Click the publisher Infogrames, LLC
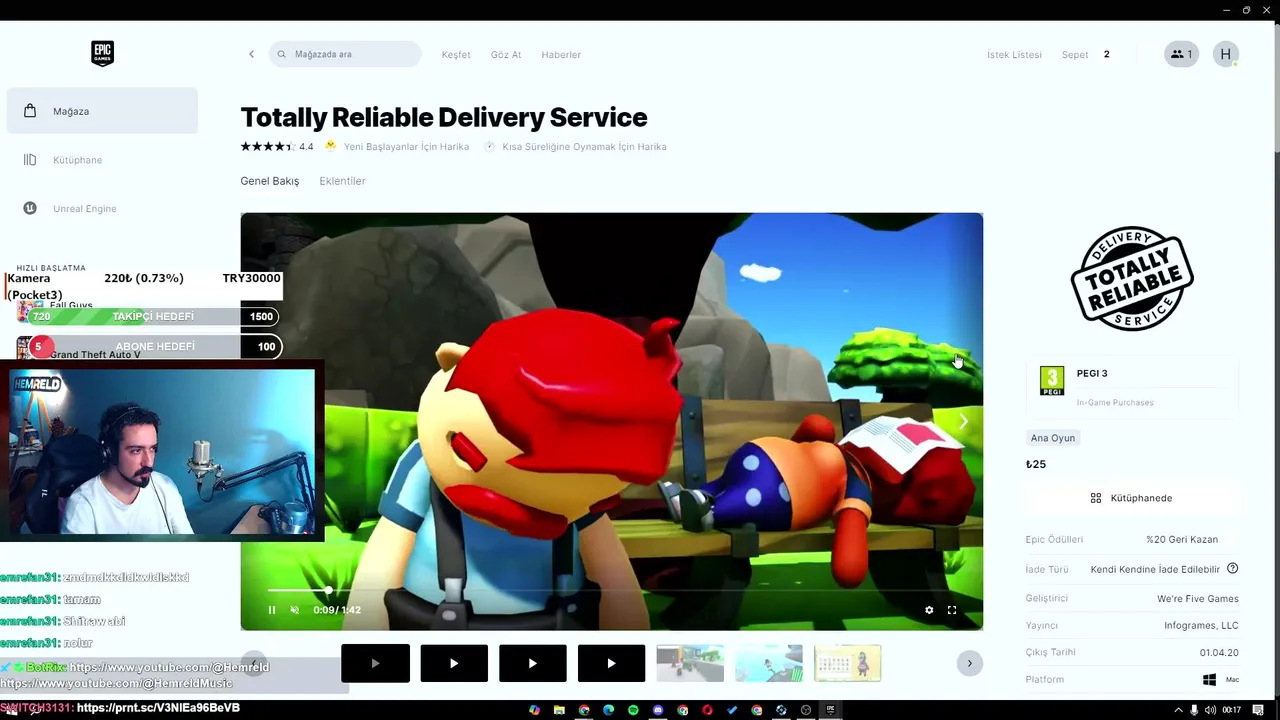The height and width of the screenshot is (720, 1280). click(1201, 626)
